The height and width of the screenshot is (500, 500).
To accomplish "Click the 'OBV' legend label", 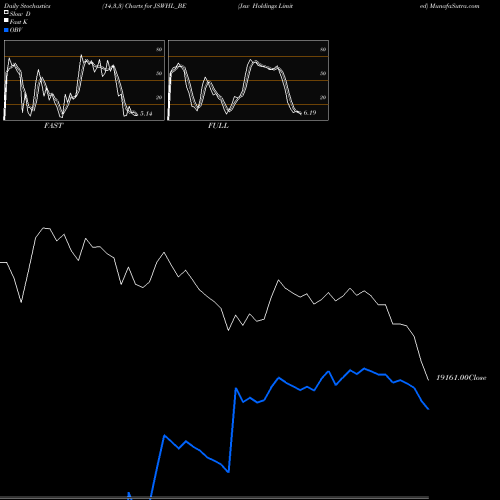I will pos(16,30).
